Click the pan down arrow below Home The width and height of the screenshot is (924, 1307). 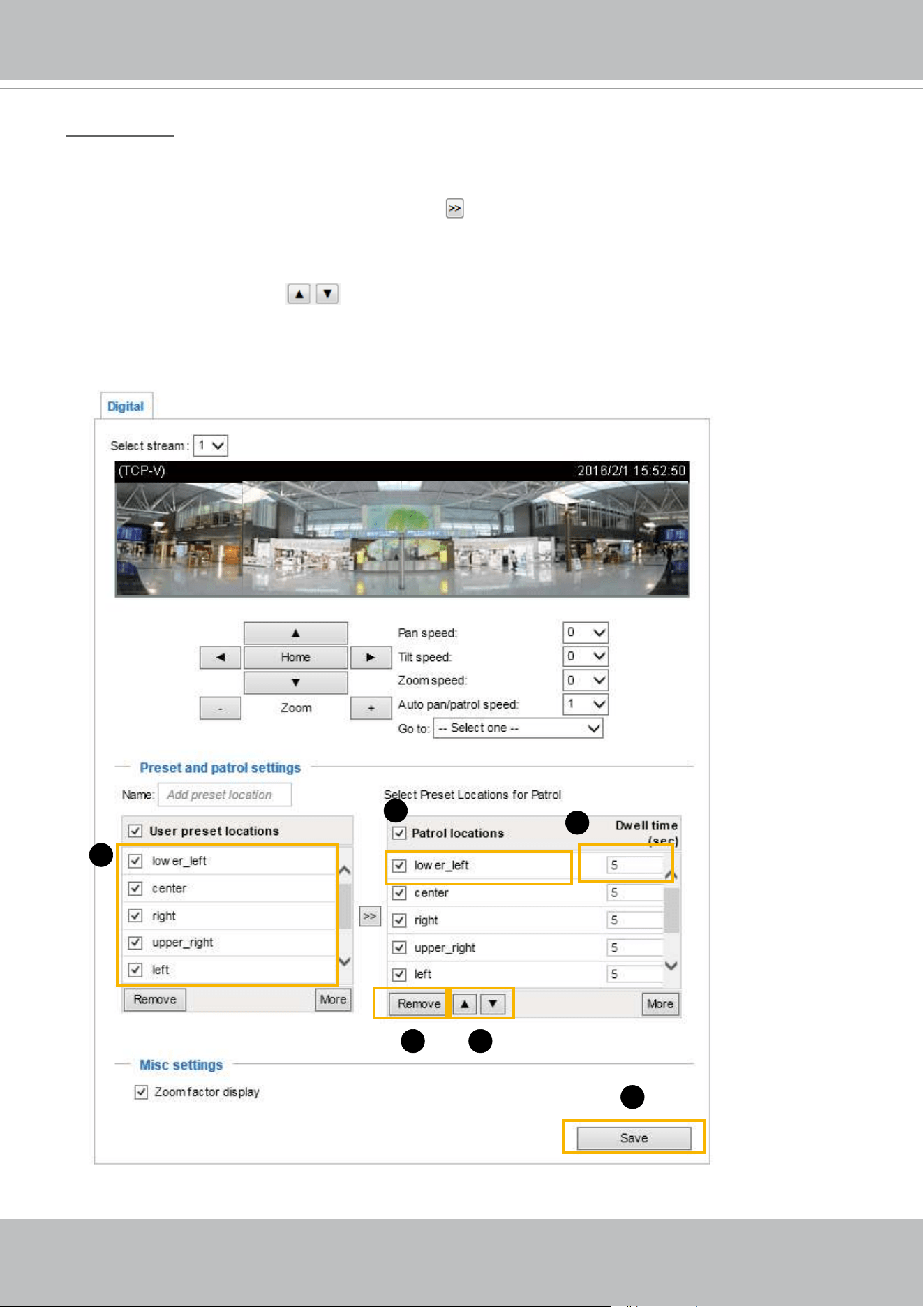coord(295,682)
